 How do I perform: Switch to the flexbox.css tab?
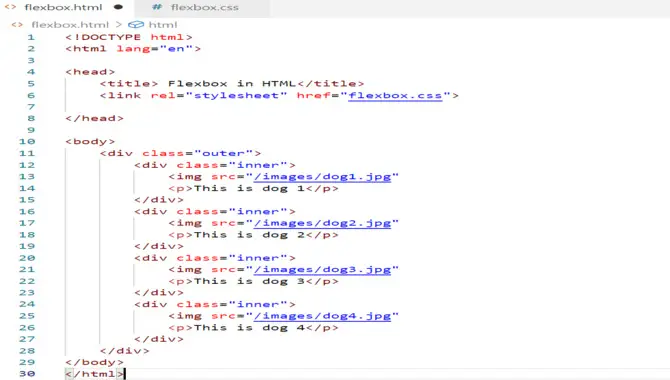(202, 8)
